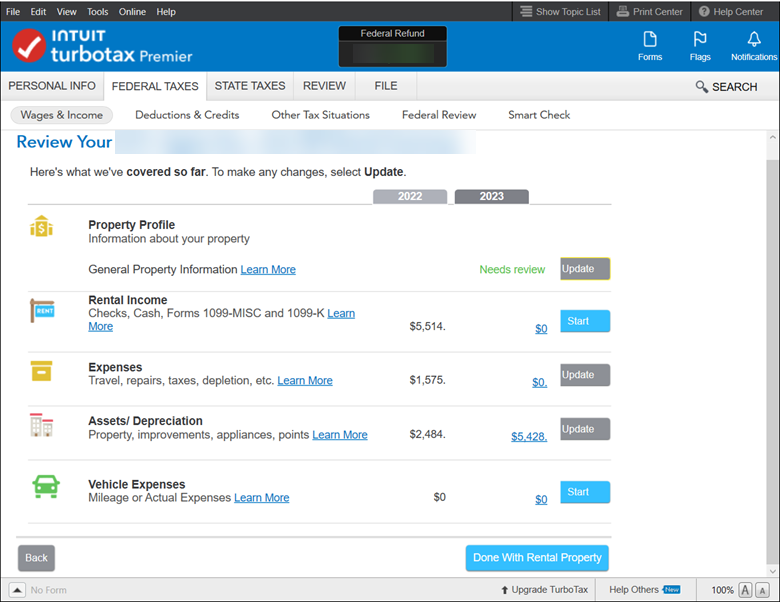780x602 pixels.
Task: Click the Search magnifier
Action: [701, 87]
